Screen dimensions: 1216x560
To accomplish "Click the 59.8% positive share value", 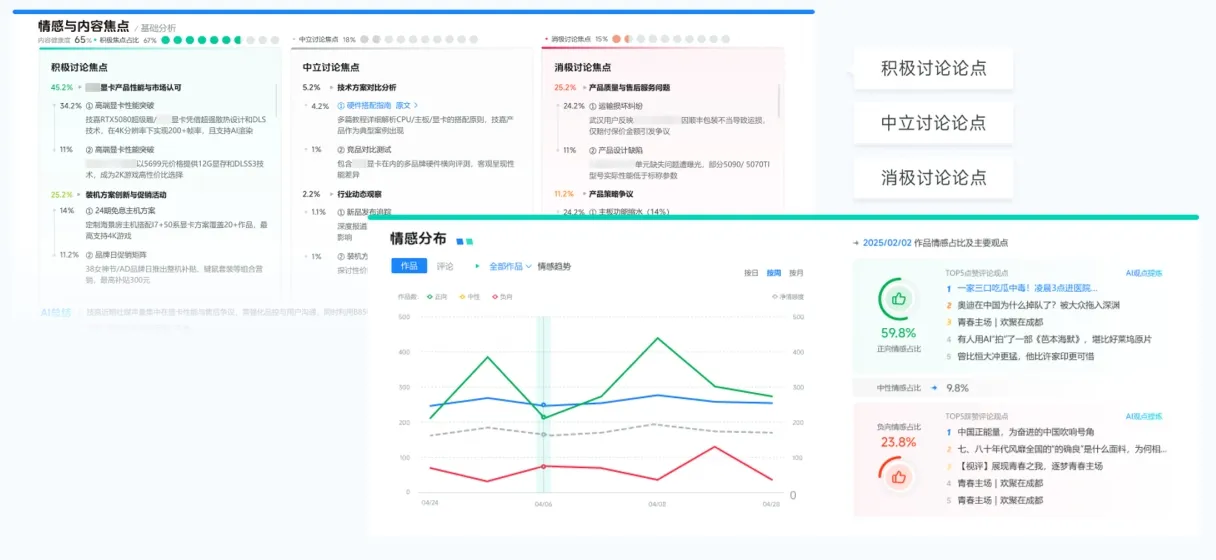I will pos(898,333).
